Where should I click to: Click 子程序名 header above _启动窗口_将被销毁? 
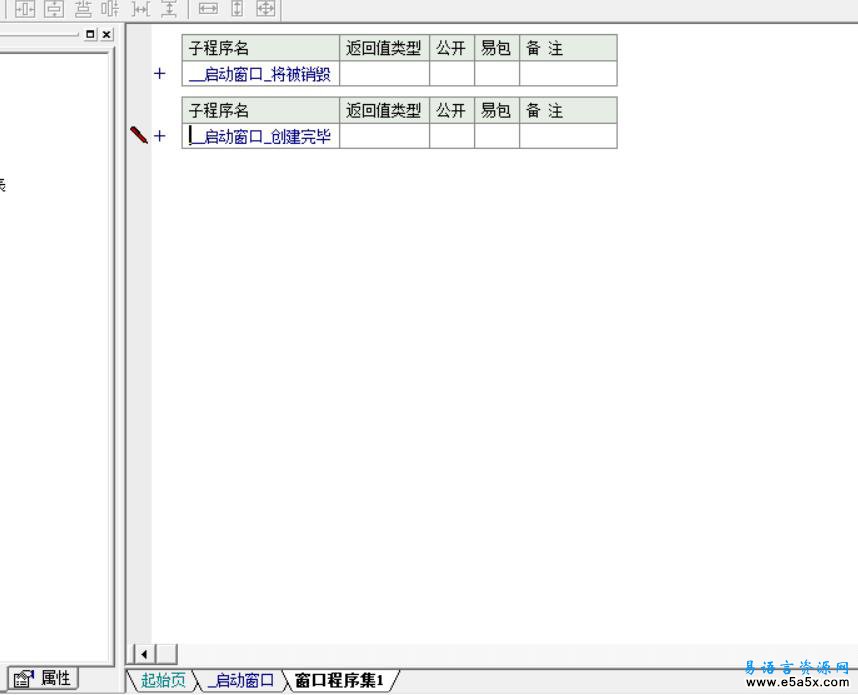261,48
